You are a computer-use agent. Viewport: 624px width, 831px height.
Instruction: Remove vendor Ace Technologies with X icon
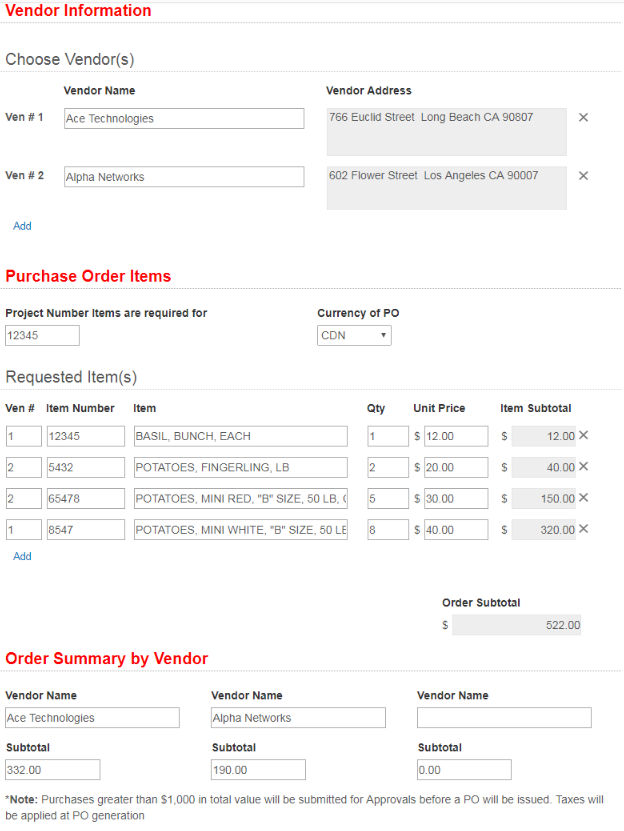click(583, 118)
